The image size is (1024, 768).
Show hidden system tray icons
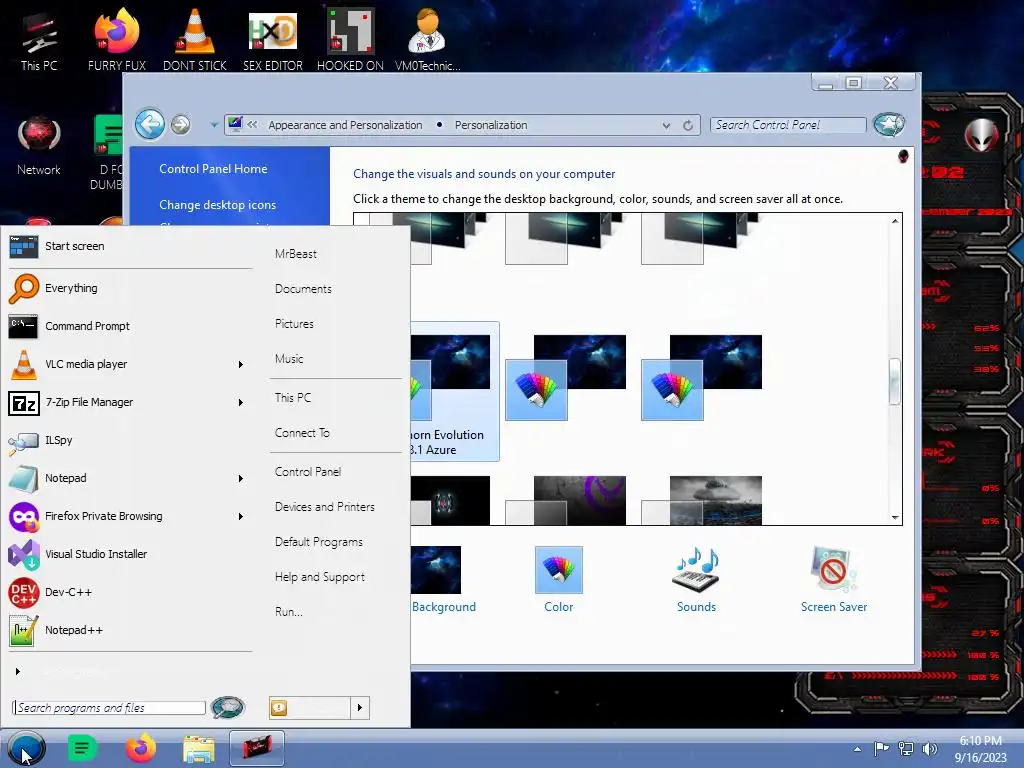pos(857,749)
